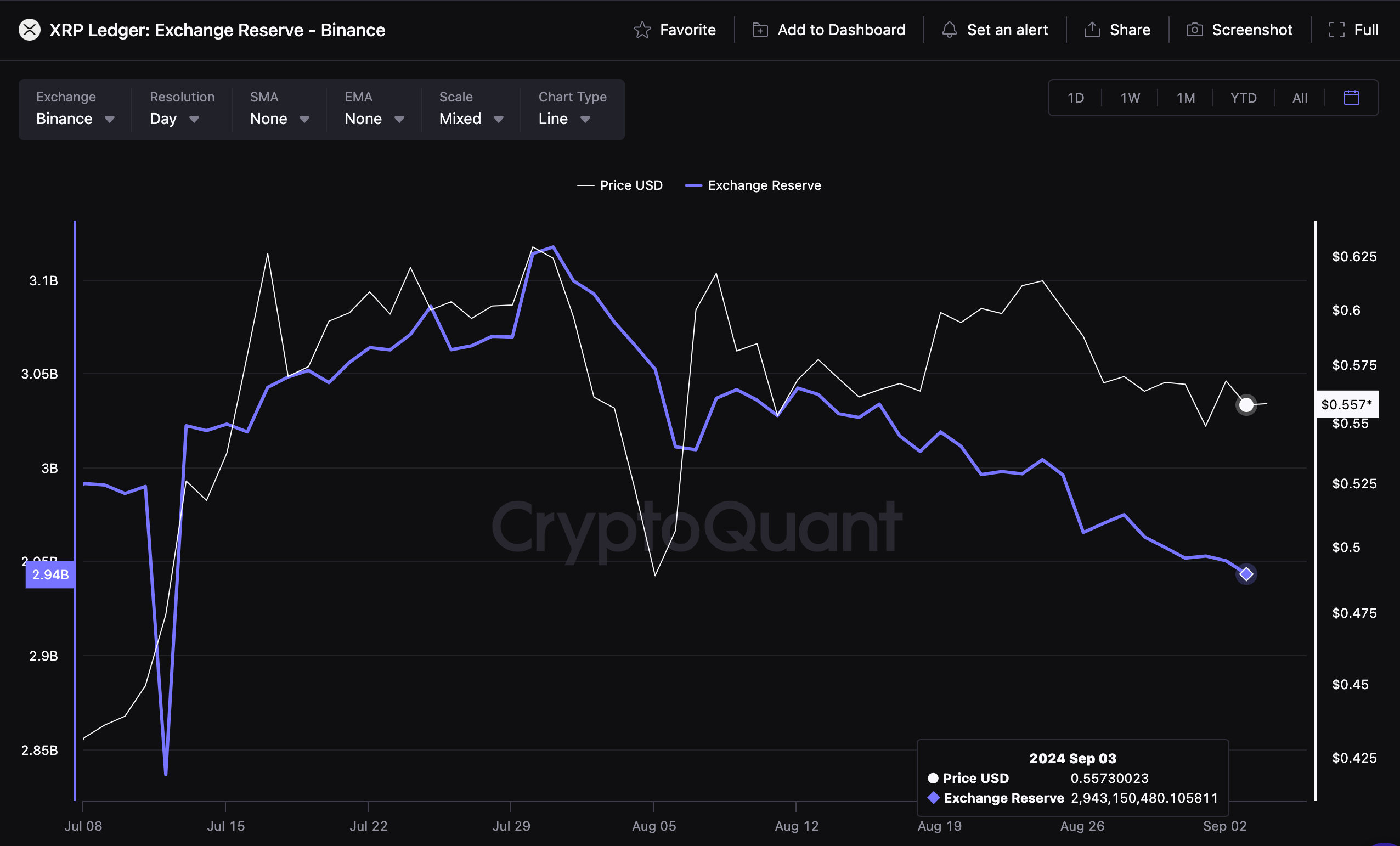Viewport: 1400px width, 846px height.
Task: Select the 1W time range
Action: (1130, 98)
